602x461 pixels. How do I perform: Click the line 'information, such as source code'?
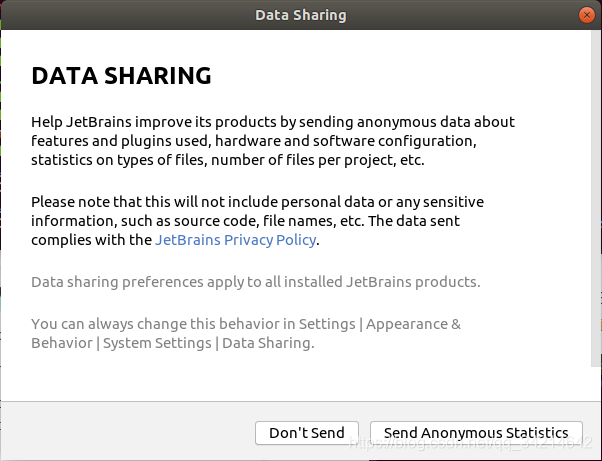[x=245, y=221]
